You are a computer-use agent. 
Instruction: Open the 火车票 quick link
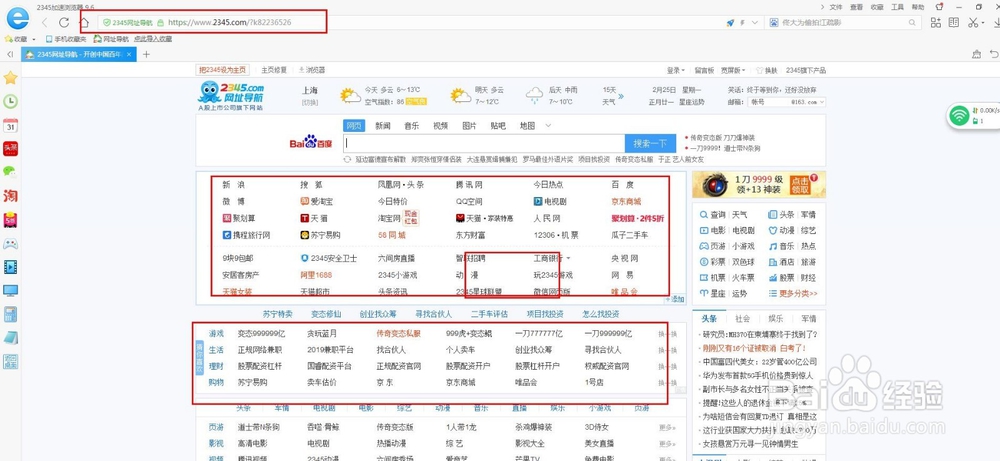point(743,278)
